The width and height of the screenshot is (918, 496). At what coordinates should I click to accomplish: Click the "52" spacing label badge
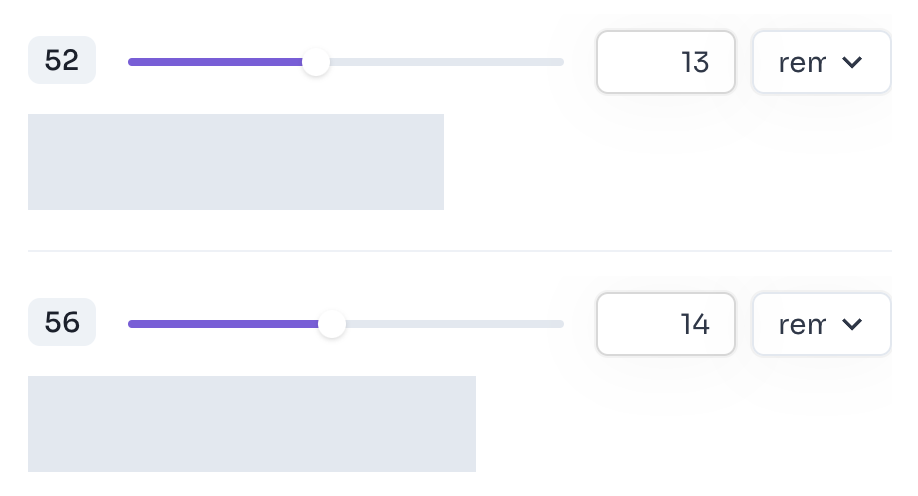[x=62, y=61]
